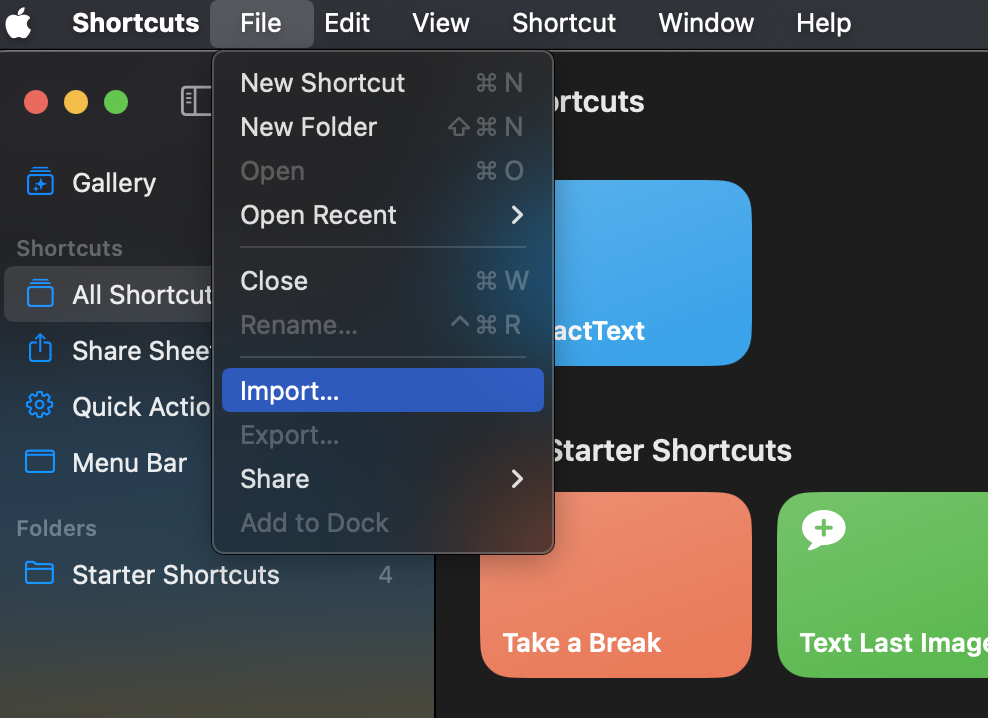The width and height of the screenshot is (988, 718).
Task: Open the Text Last Image shortcut
Action: (x=883, y=585)
